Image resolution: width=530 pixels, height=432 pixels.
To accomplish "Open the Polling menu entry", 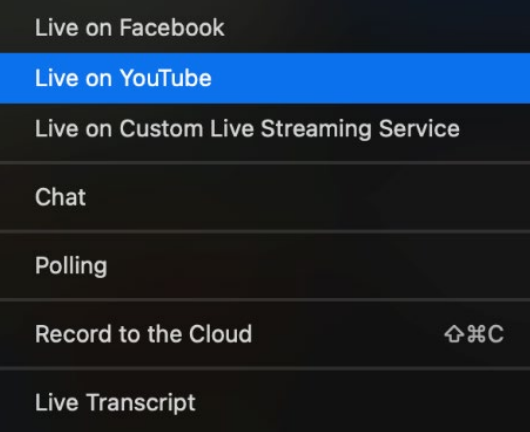I will coord(265,266).
